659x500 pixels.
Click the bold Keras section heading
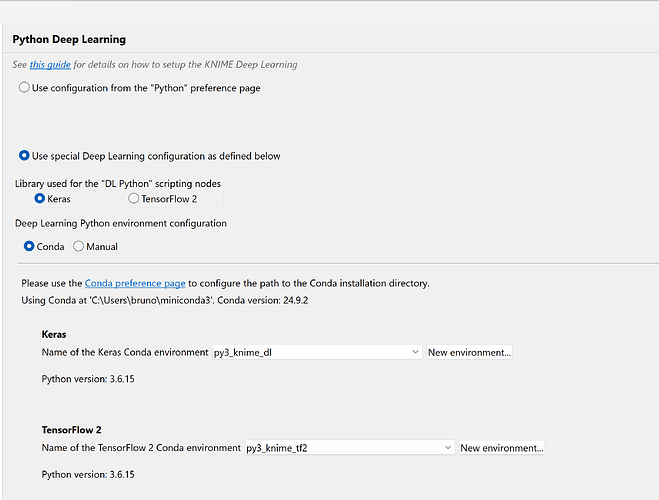[x=54, y=334]
